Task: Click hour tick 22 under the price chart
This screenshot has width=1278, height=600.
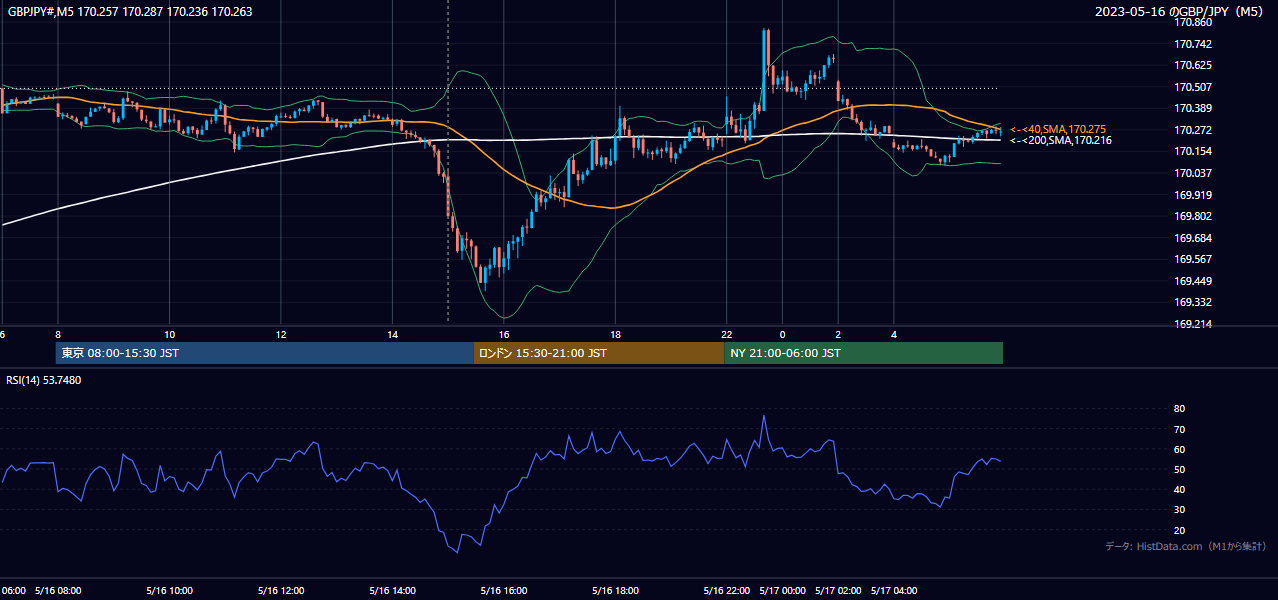Action: [727, 334]
